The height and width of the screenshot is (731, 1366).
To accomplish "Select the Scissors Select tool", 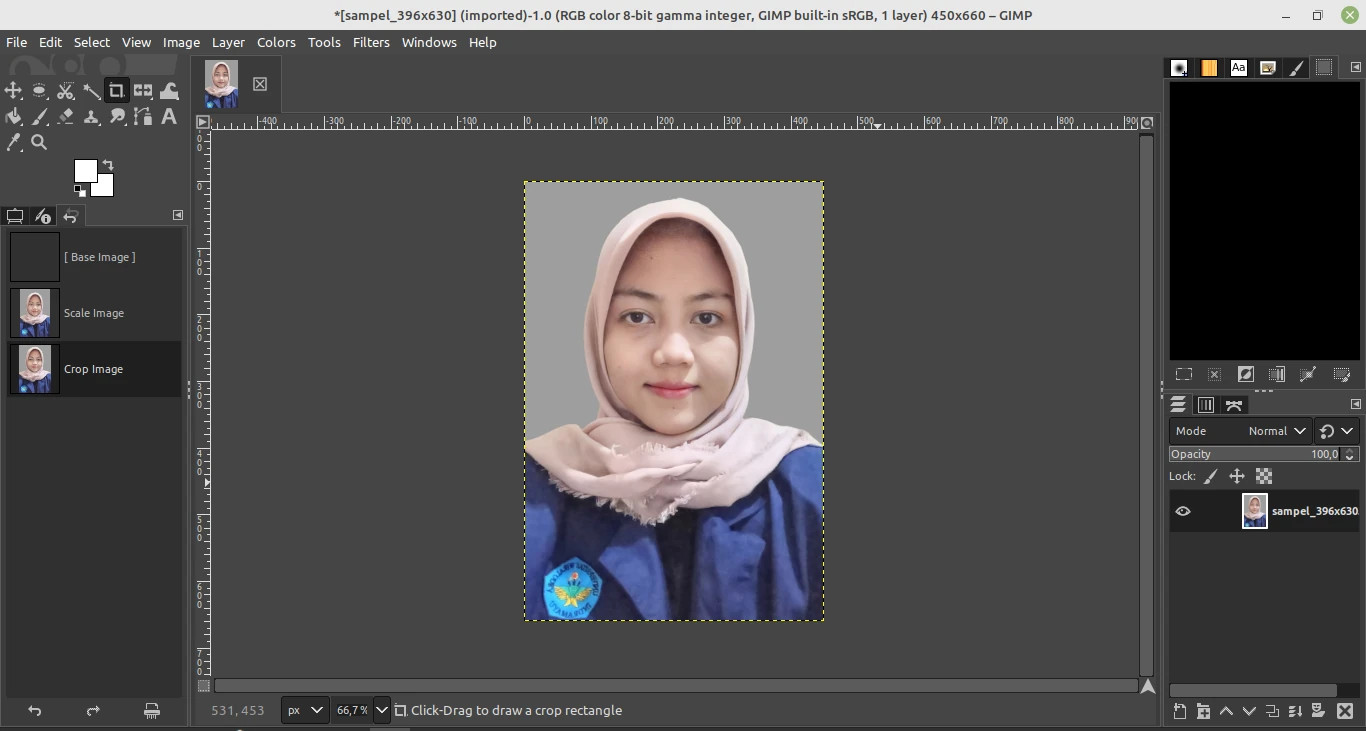I will coord(65,91).
